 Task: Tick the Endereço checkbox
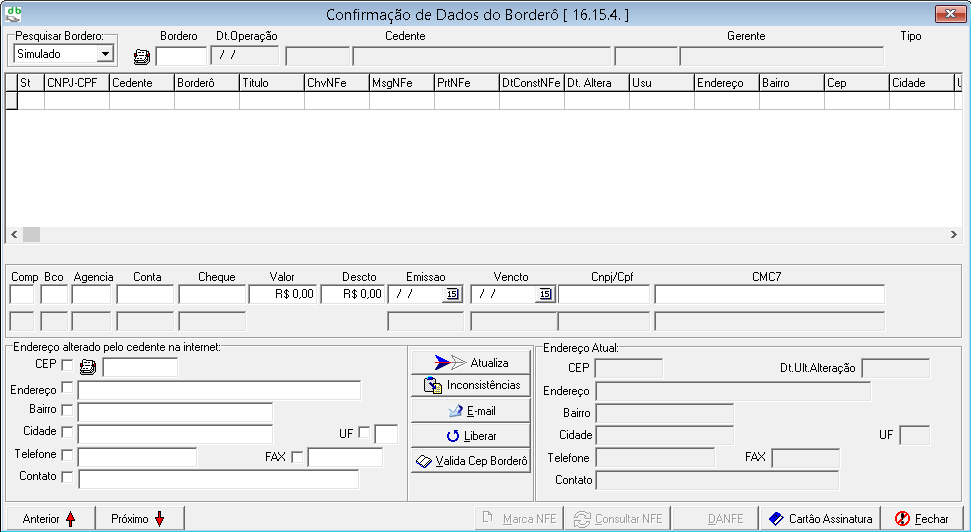pos(67,388)
